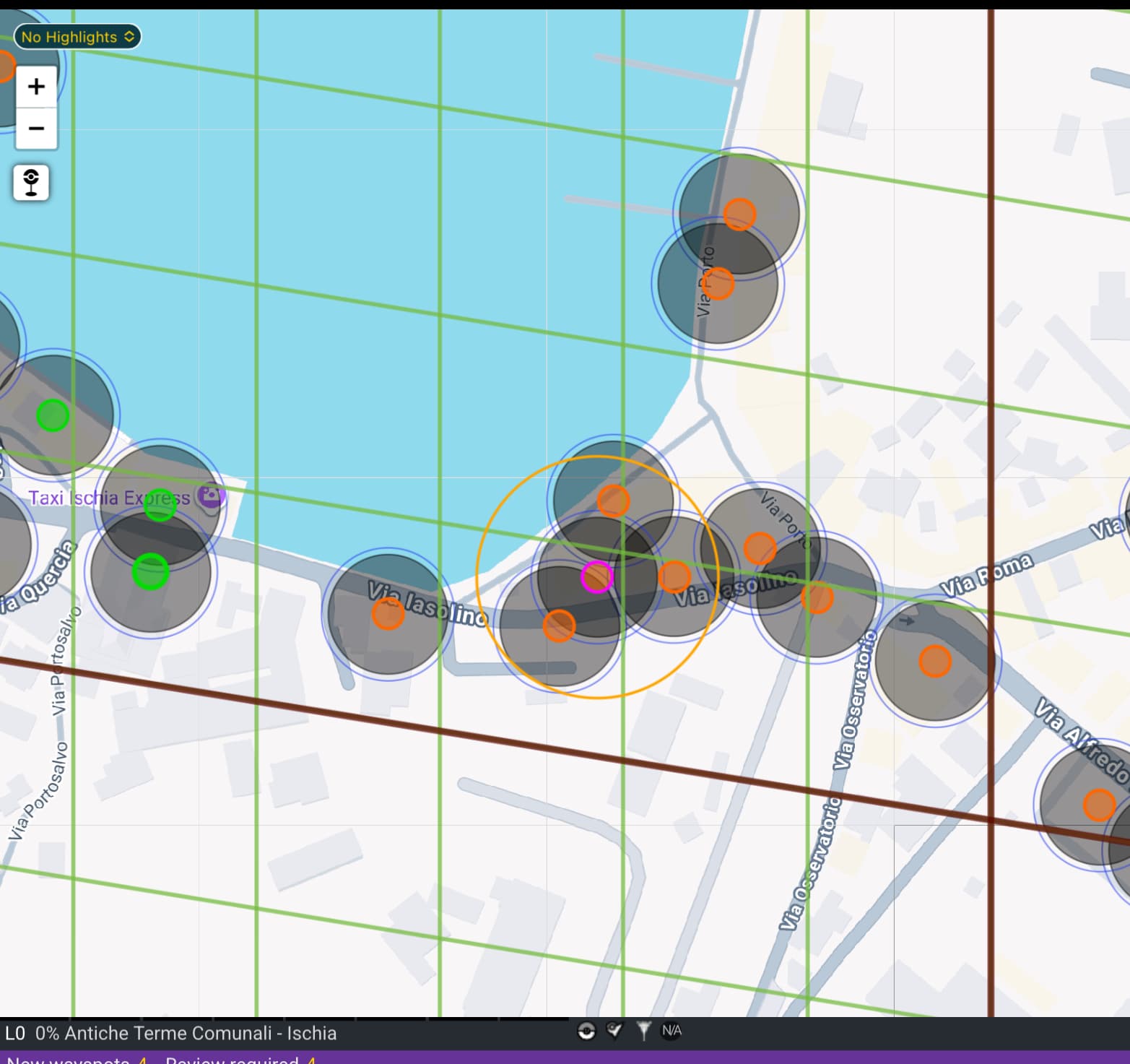This screenshot has width=1130, height=1064.
Task: Click the pokeball icon in the status bar
Action: pos(586,1031)
